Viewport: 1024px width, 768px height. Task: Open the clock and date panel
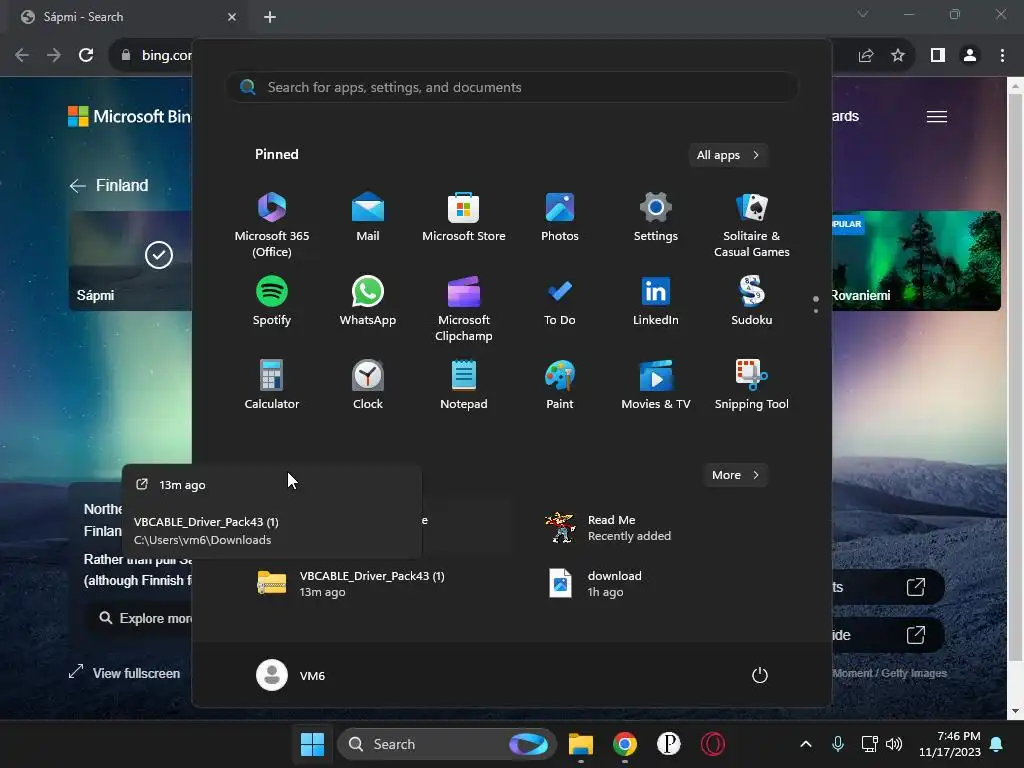950,744
